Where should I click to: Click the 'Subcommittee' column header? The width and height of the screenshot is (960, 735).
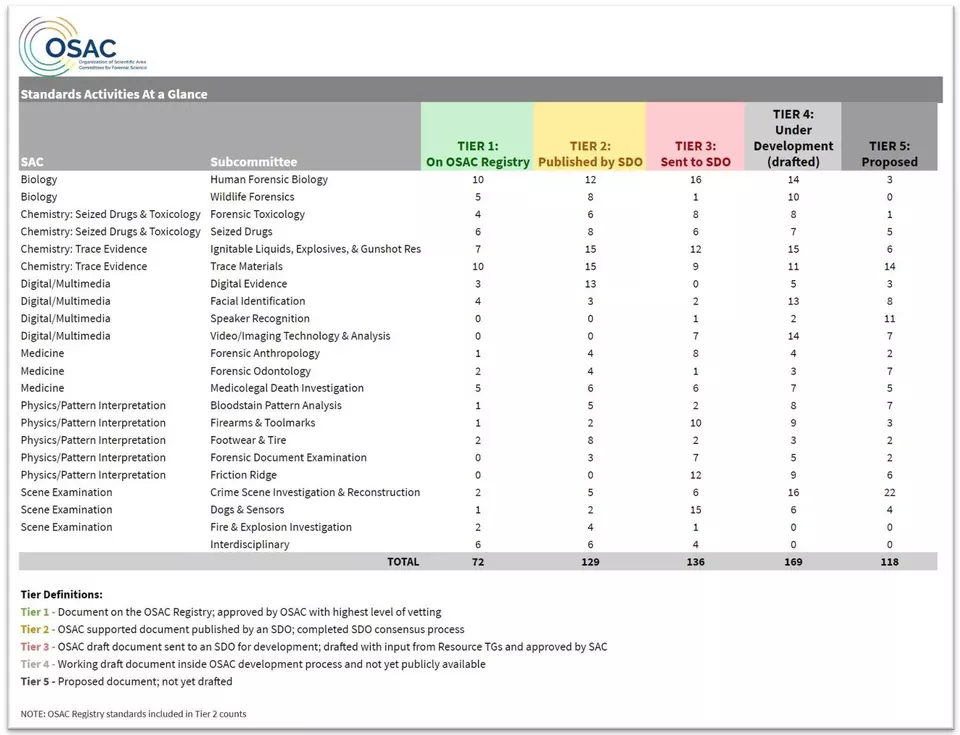pos(253,162)
